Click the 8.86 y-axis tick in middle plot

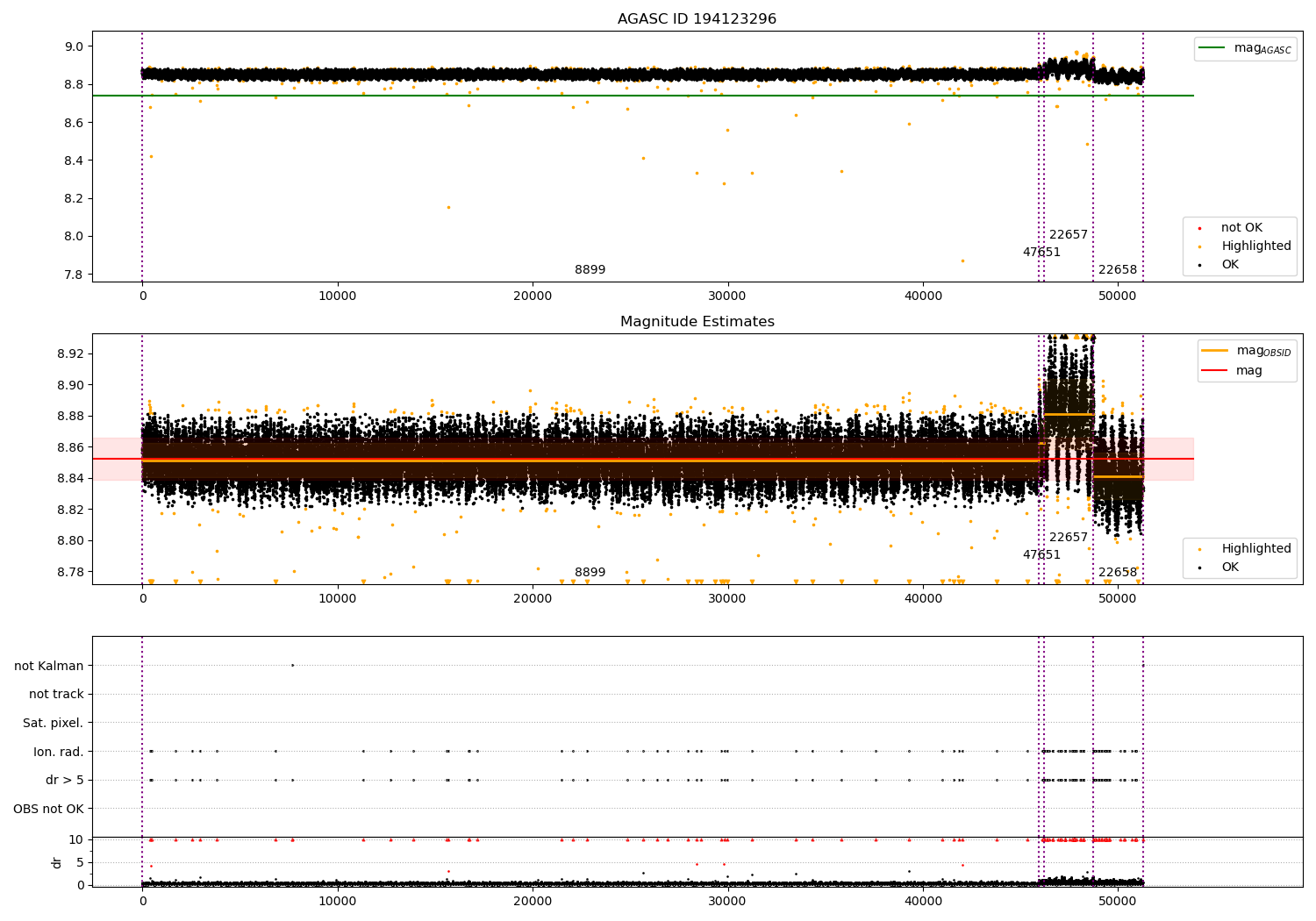pyautogui.click(x=69, y=447)
